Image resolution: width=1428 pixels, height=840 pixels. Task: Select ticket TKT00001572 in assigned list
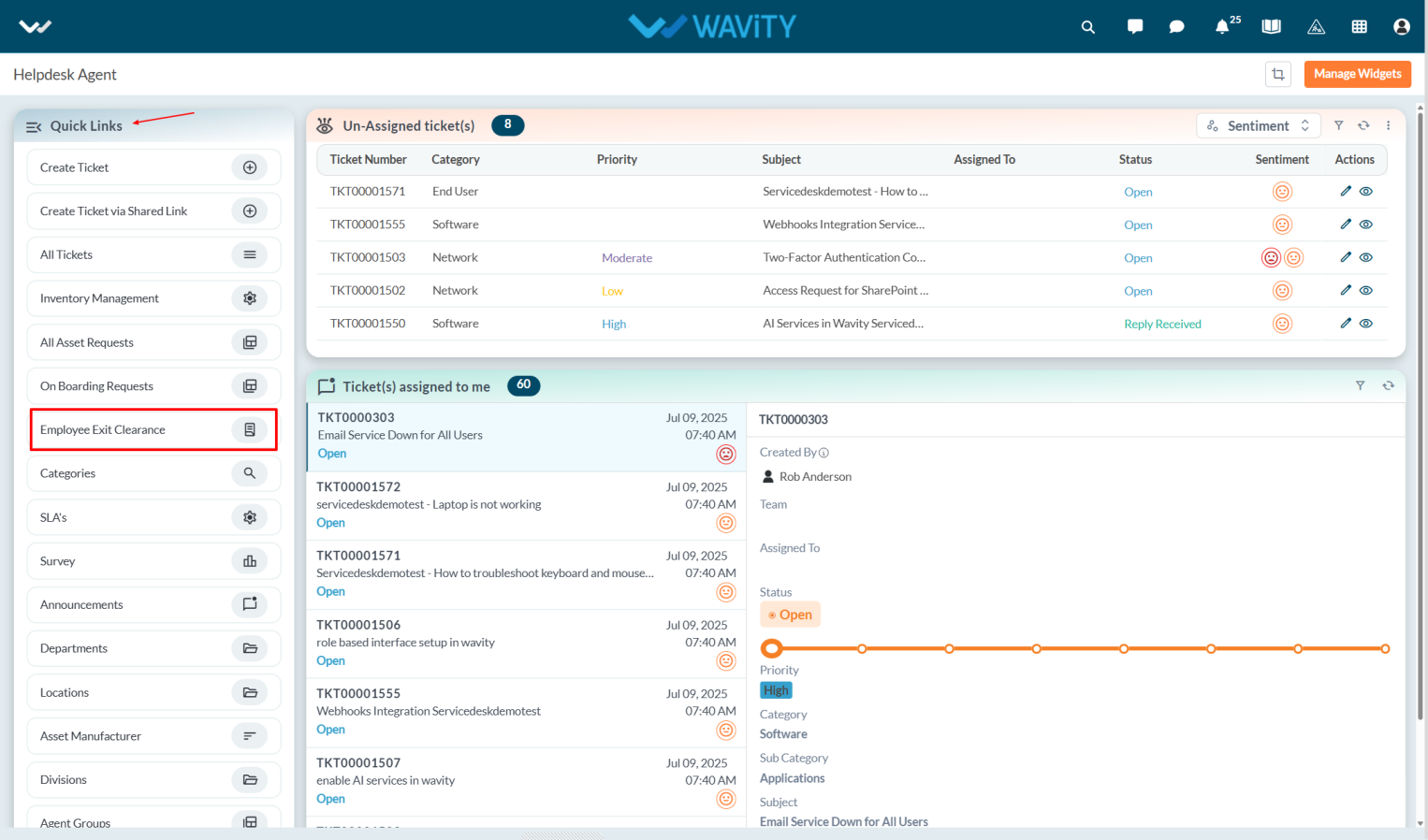pyautogui.click(x=526, y=505)
